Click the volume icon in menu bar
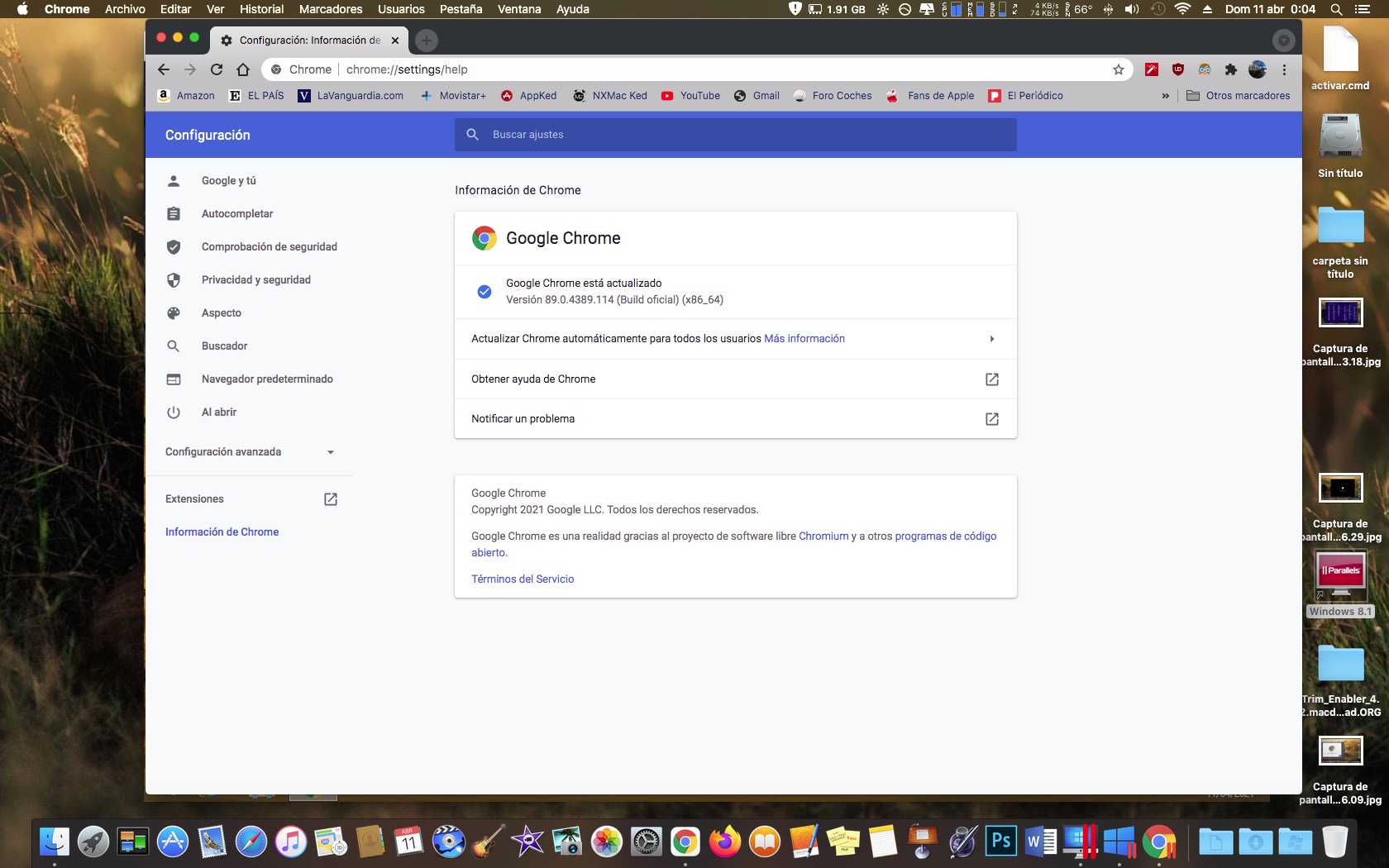This screenshot has height=868, width=1389. [1132, 9]
